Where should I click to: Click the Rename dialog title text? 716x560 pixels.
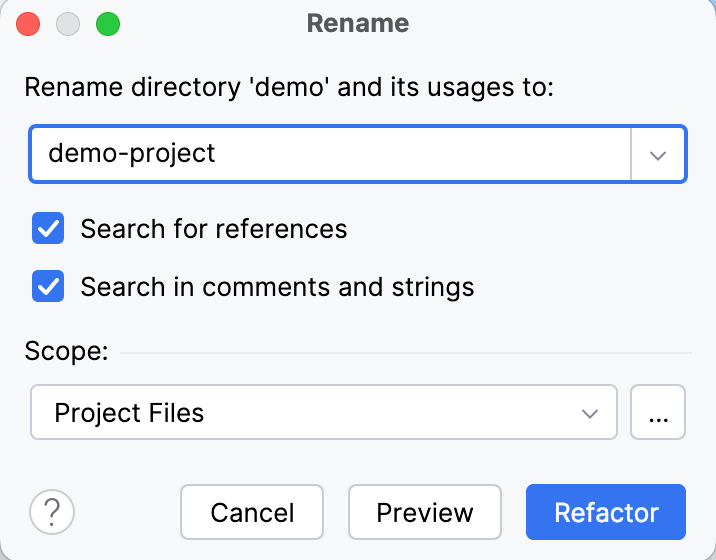[x=358, y=23]
